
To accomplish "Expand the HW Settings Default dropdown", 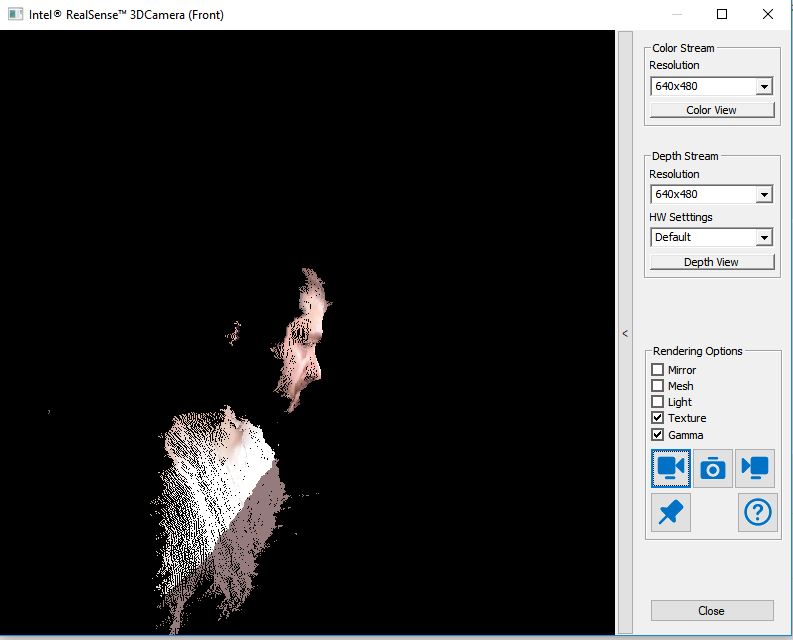I will [764, 238].
